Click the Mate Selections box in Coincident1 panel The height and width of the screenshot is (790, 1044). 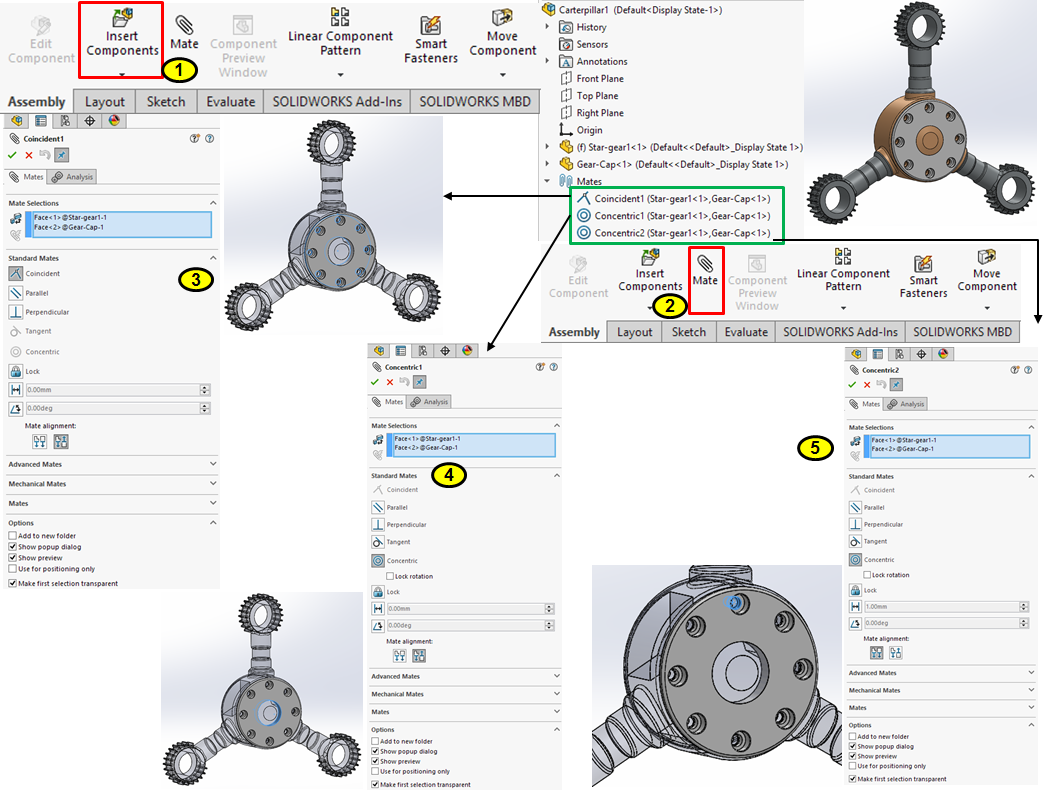point(119,224)
